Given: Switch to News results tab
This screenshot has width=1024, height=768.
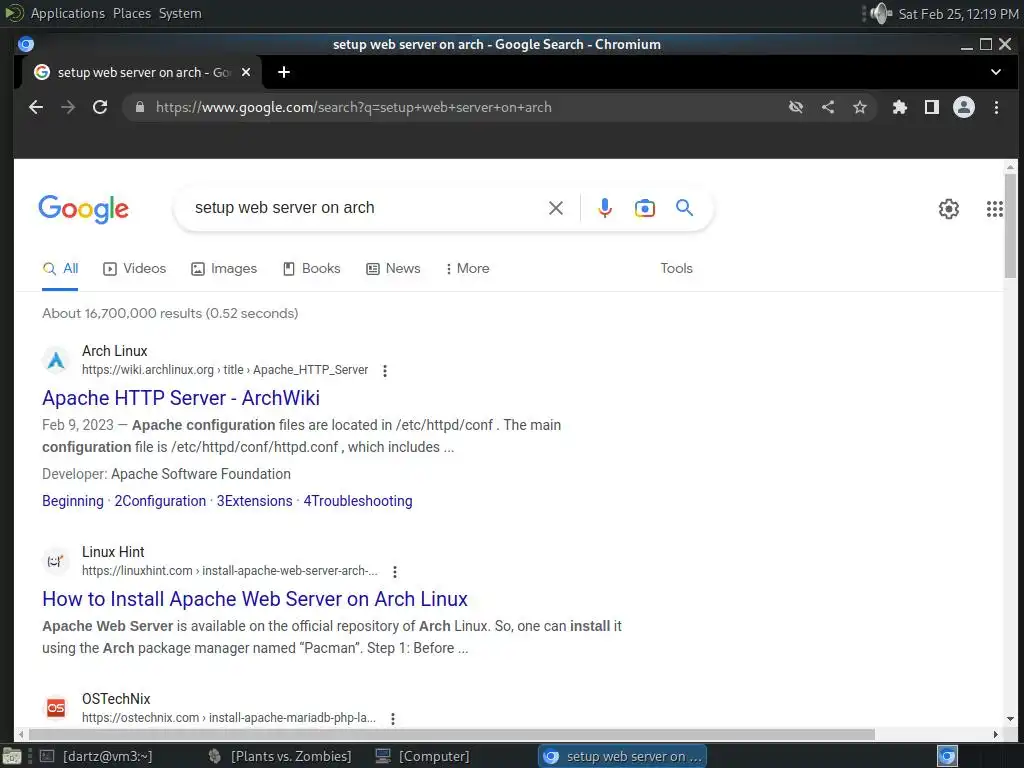Looking at the screenshot, I should click(x=393, y=268).
